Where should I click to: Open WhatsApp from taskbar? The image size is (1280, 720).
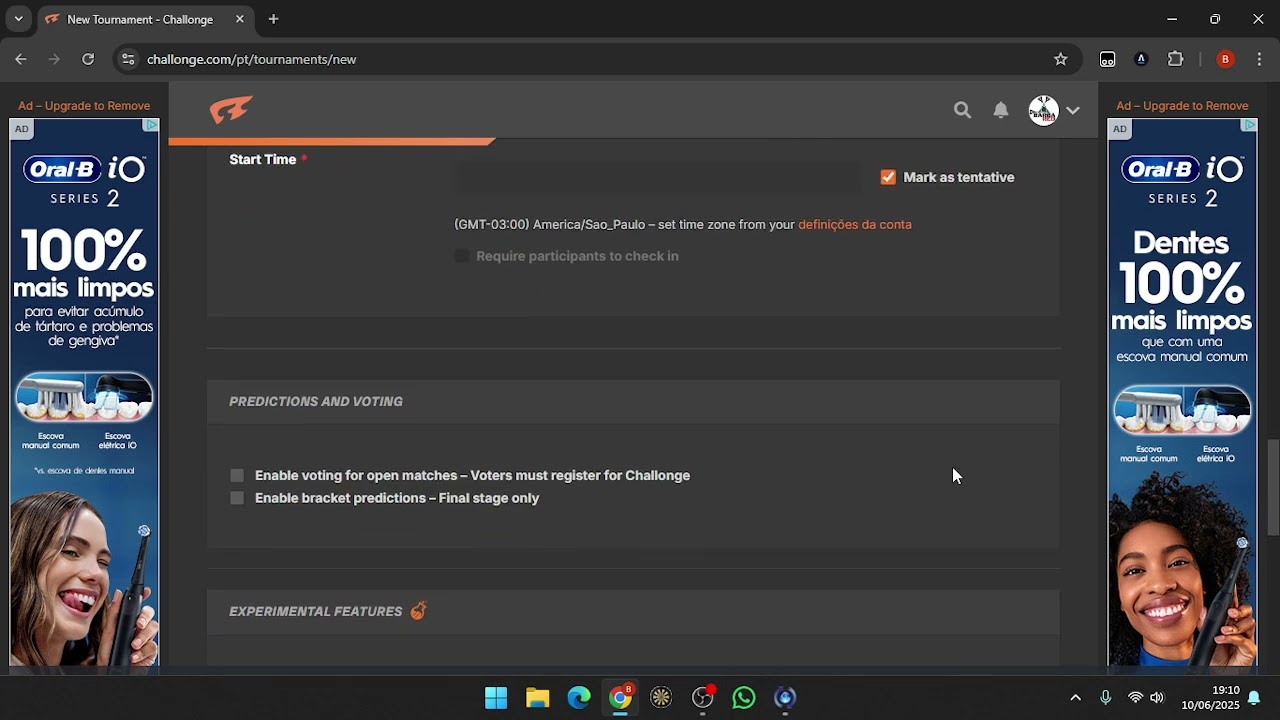click(x=744, y=698)
